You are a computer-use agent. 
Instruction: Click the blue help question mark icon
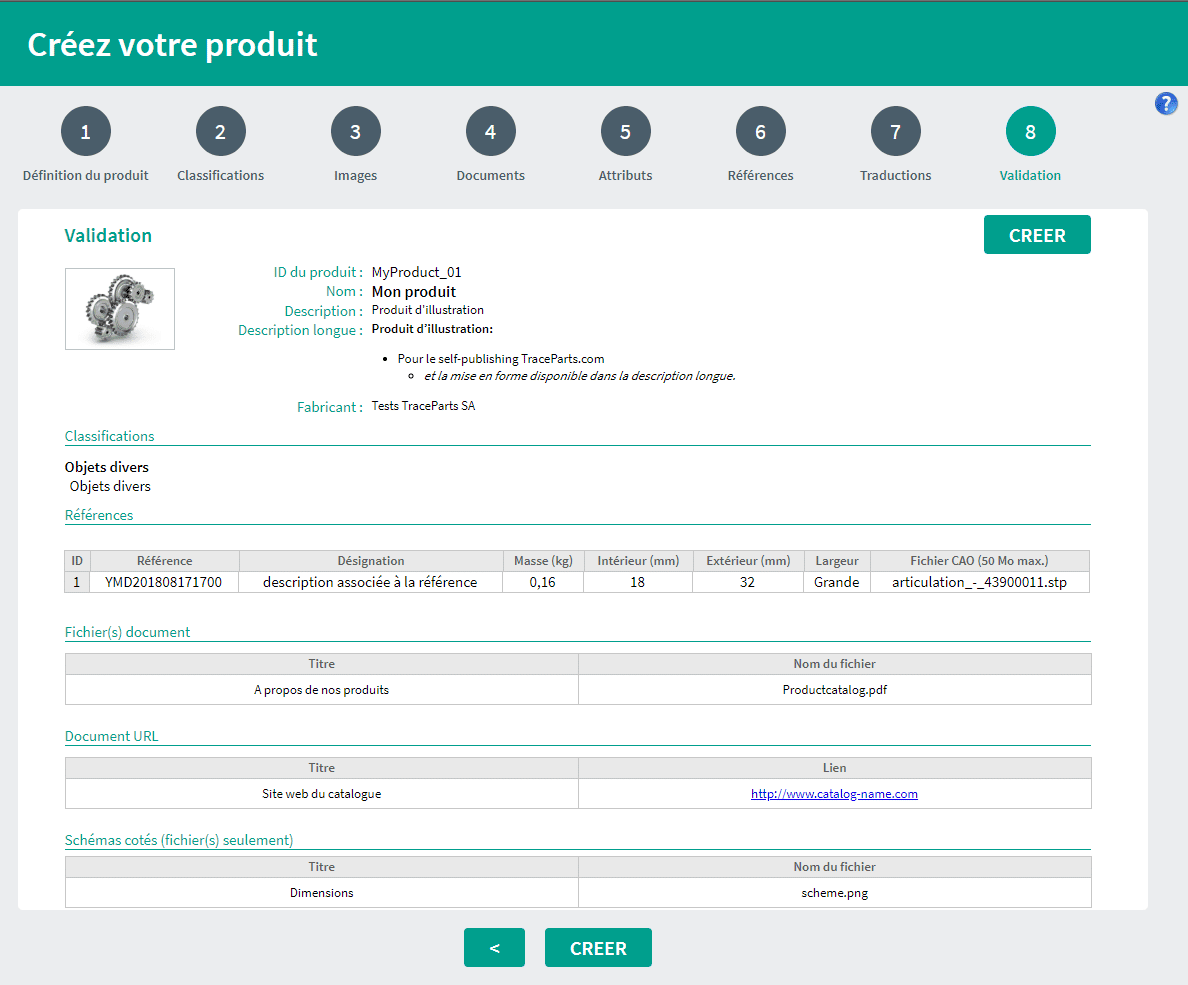[x=1166, y=103]
